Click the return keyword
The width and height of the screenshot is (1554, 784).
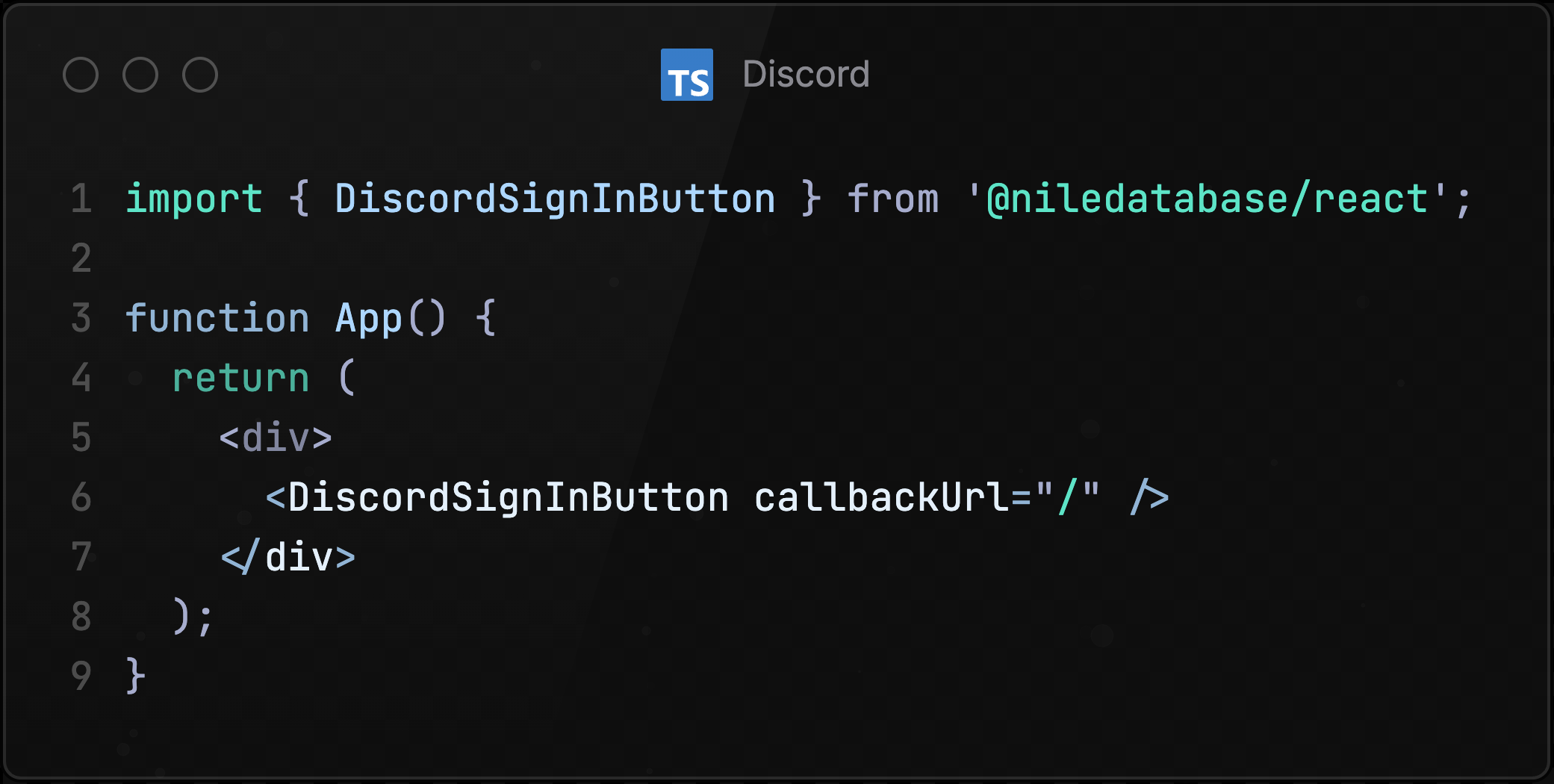coord(240,379)
